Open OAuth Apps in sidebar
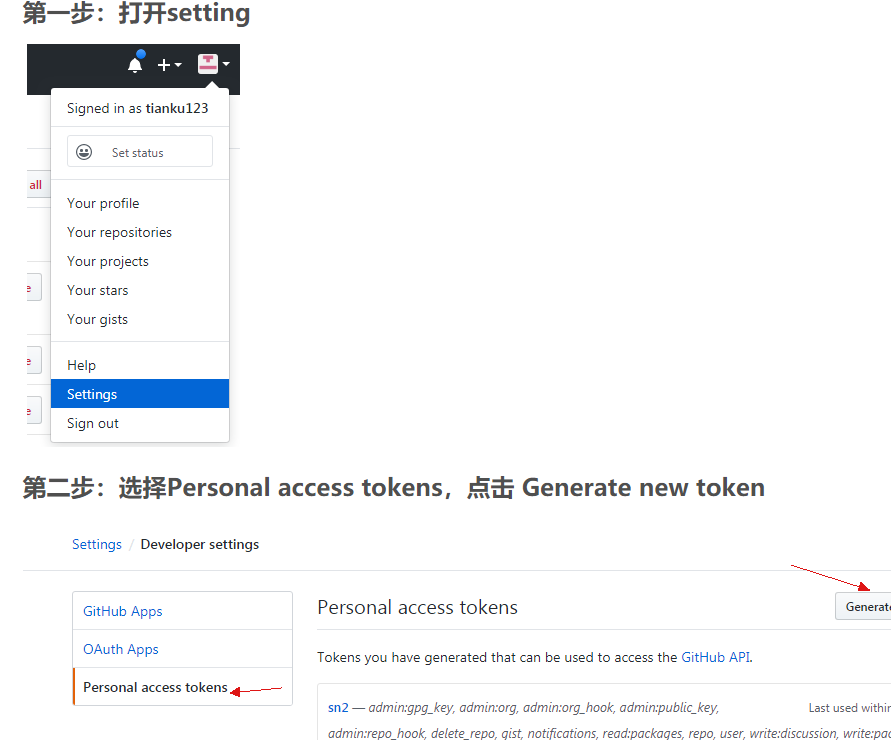Screen dimensions: 891x740 [x=120, y=649]
